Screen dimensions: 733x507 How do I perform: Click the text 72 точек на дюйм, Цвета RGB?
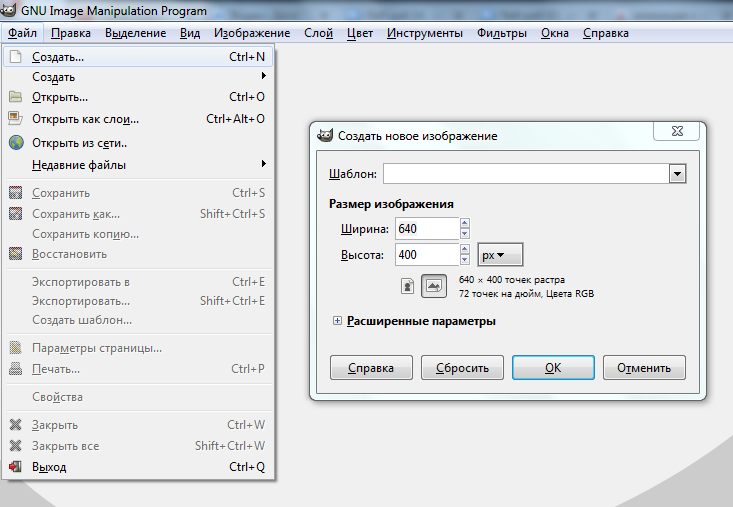(526, 293)
